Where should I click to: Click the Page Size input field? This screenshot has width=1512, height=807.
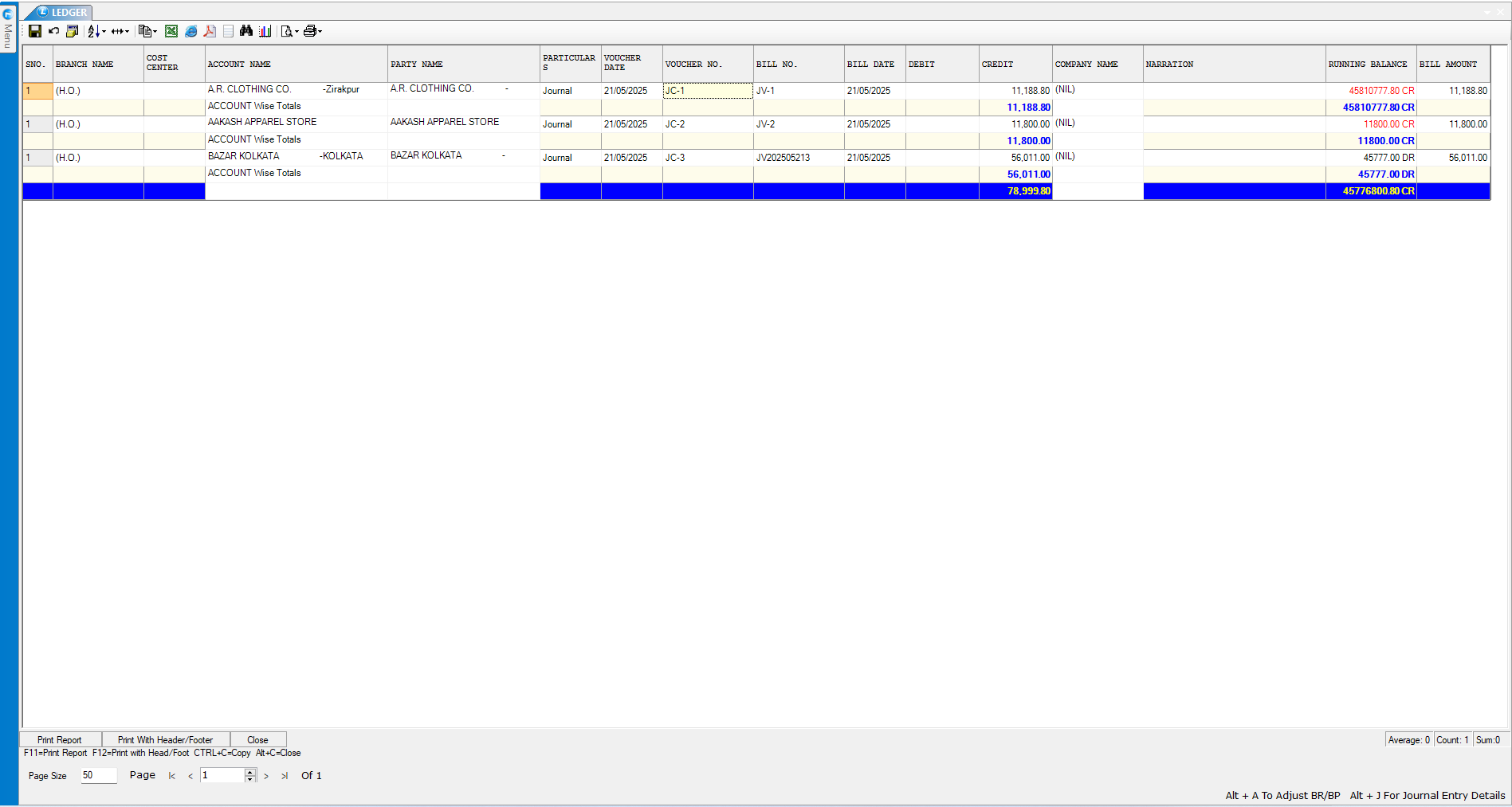pyautogui.click(x=98, y=775)
